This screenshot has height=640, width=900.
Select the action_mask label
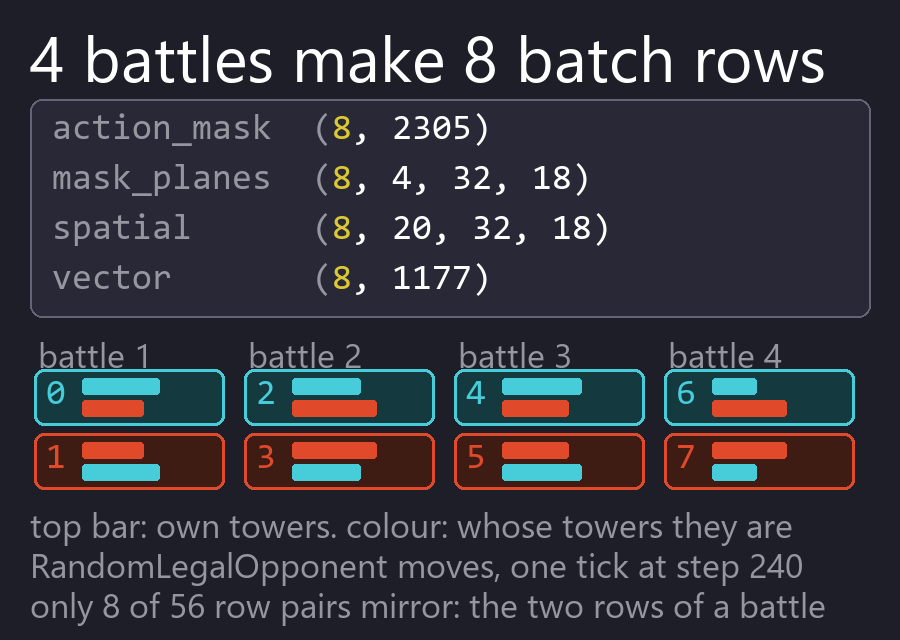[x=161, y=128]
